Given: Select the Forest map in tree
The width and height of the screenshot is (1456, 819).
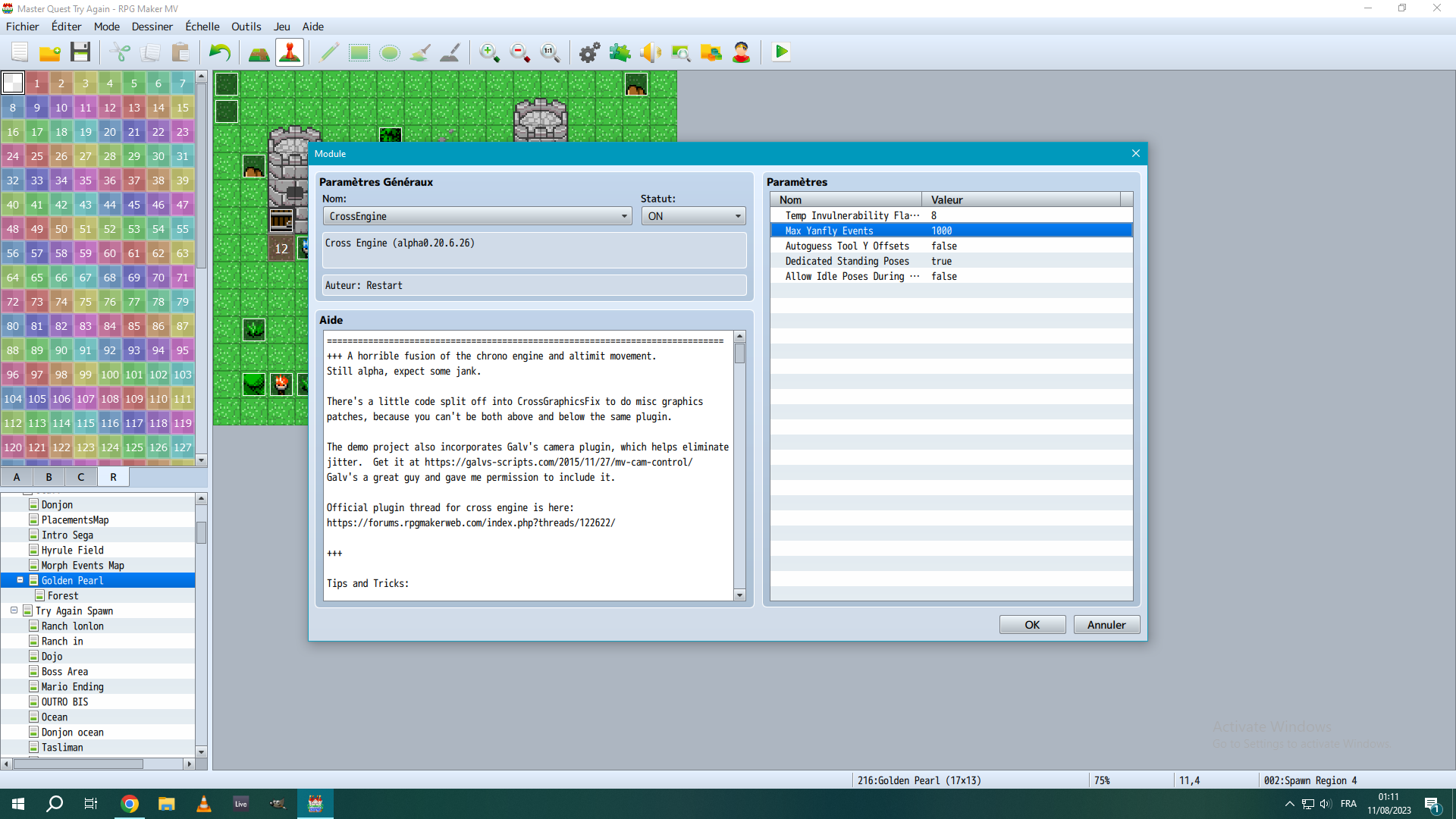Looking at the screenshot, I should point(63,595).
